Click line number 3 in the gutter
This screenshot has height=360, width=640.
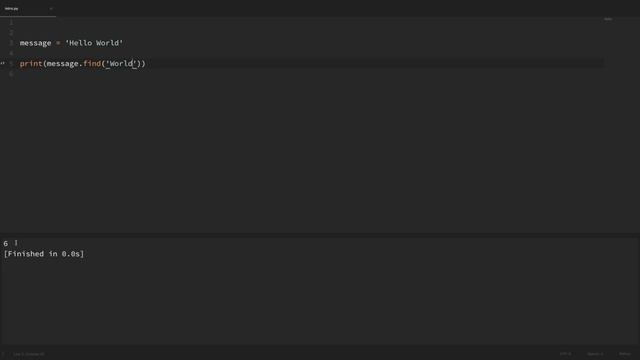[x=11, y=43]
